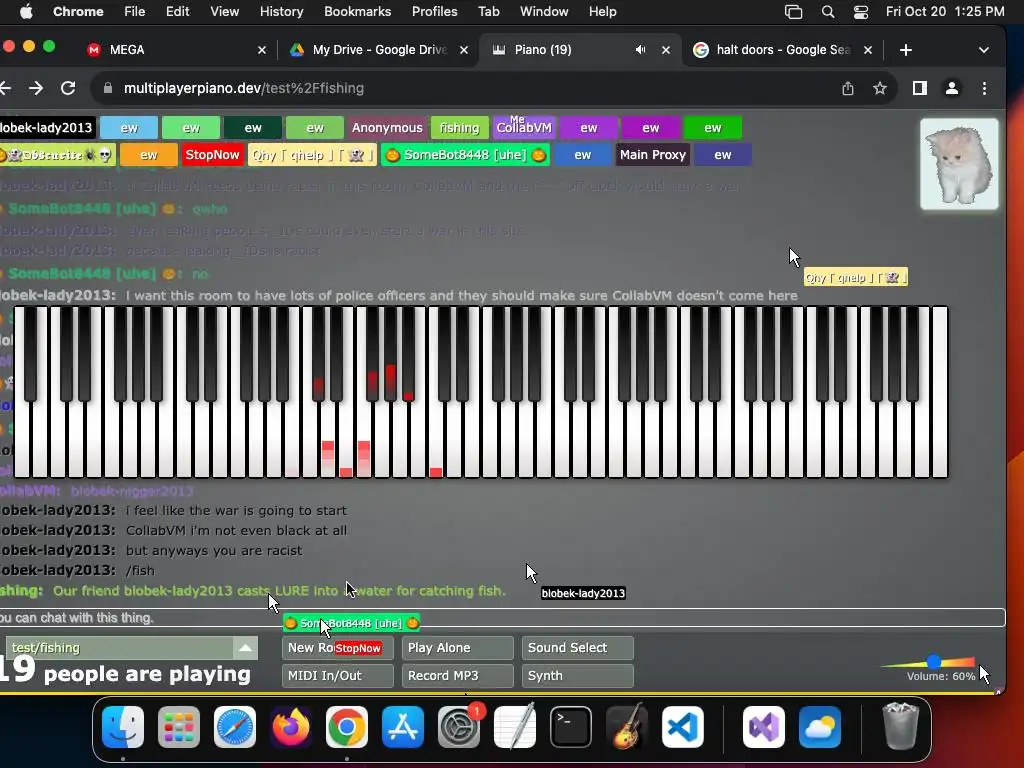Click the Volume: 60% label
Screen dimensions: 1024x768
(940, 677)
